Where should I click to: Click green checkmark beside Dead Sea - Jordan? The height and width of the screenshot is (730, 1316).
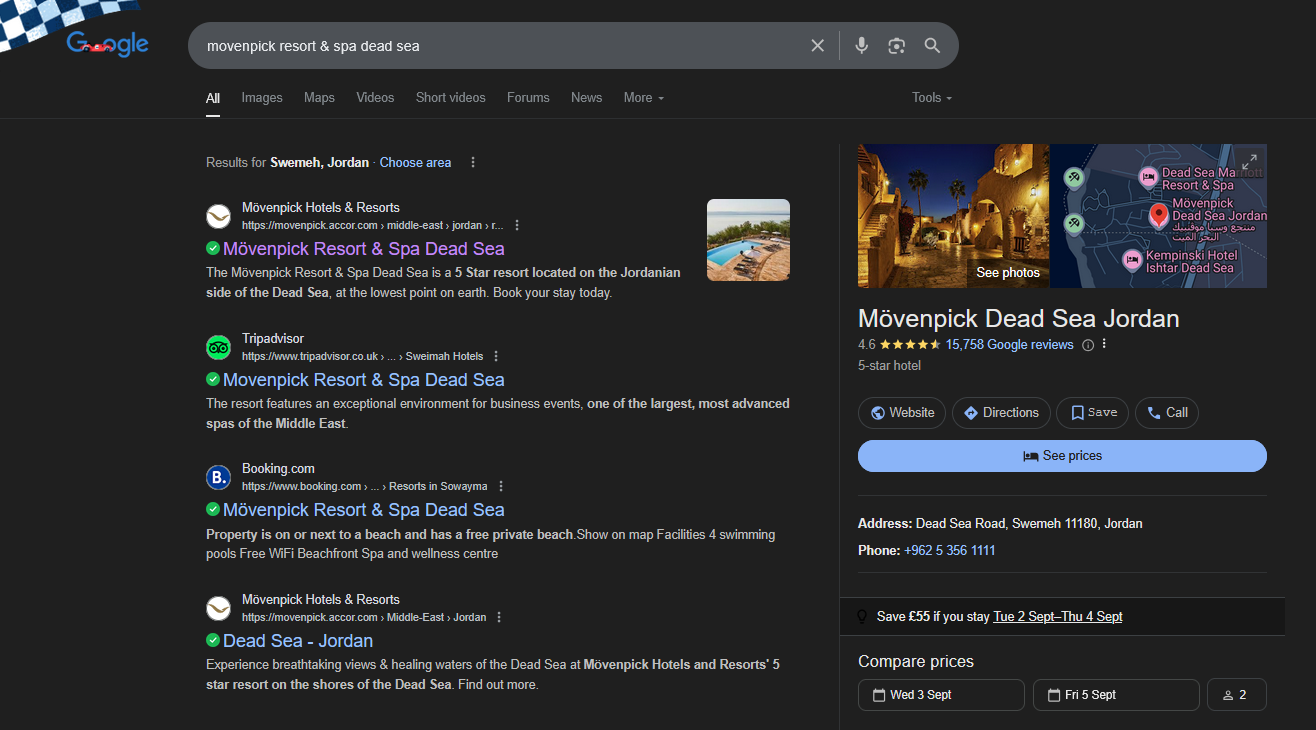[213, 640]
